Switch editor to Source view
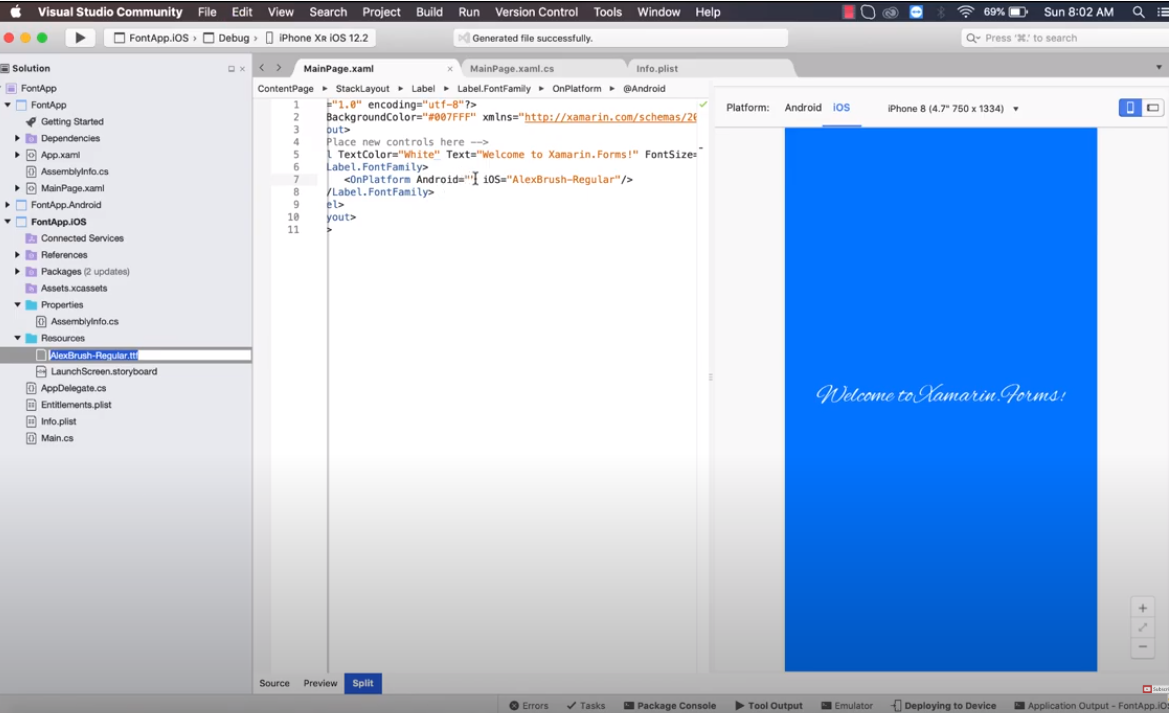1169x713 pixels. pos(274,683)
